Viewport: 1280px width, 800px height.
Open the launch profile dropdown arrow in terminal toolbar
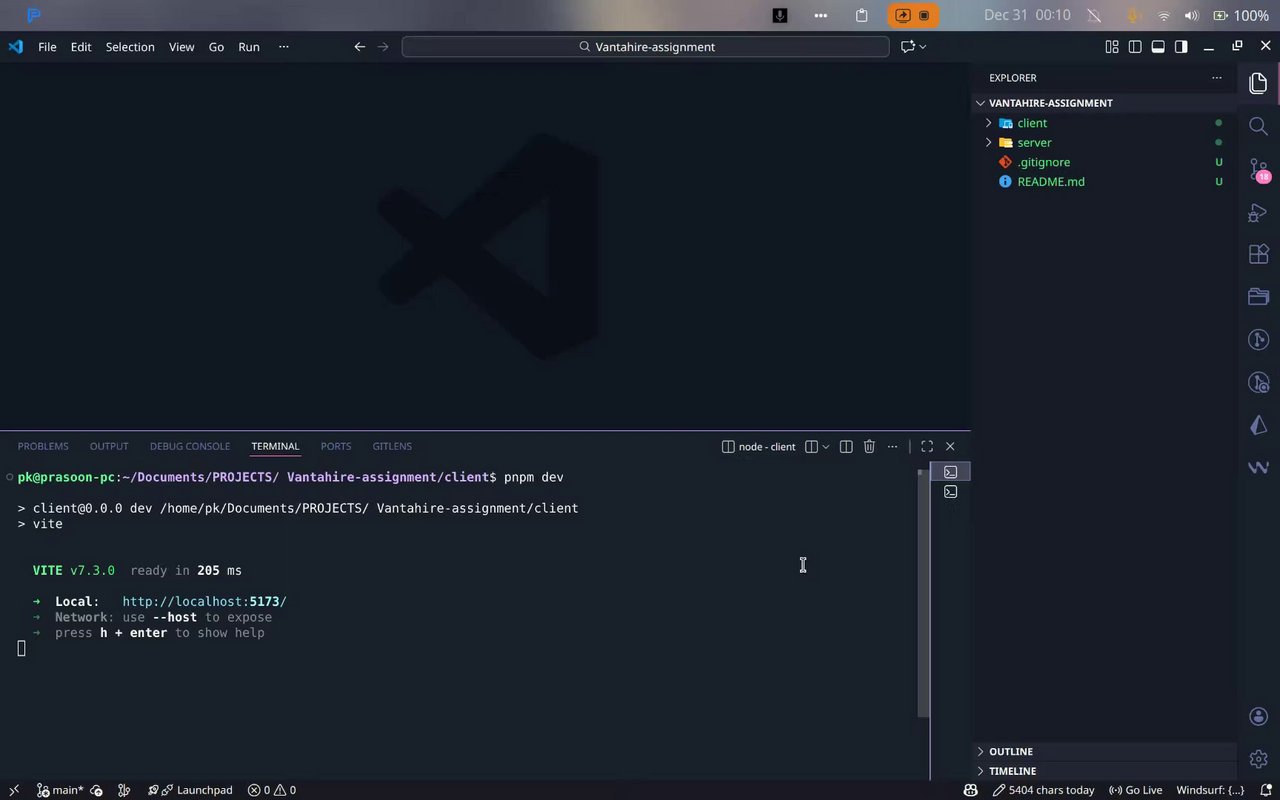point(826,447)
